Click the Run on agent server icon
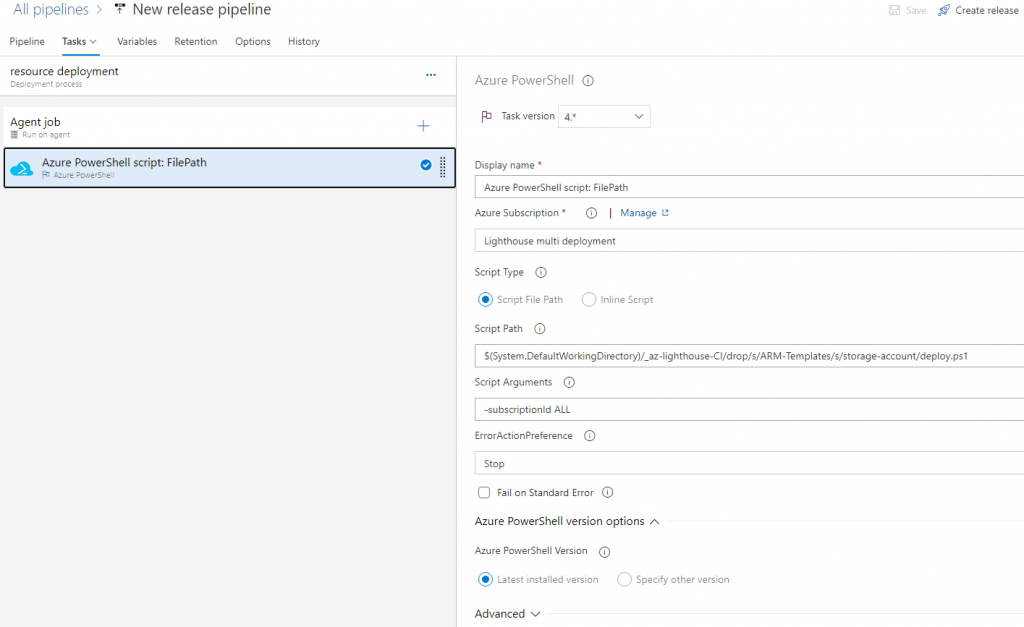Viewport: 1024px width, 627px height. pos(14,135)
